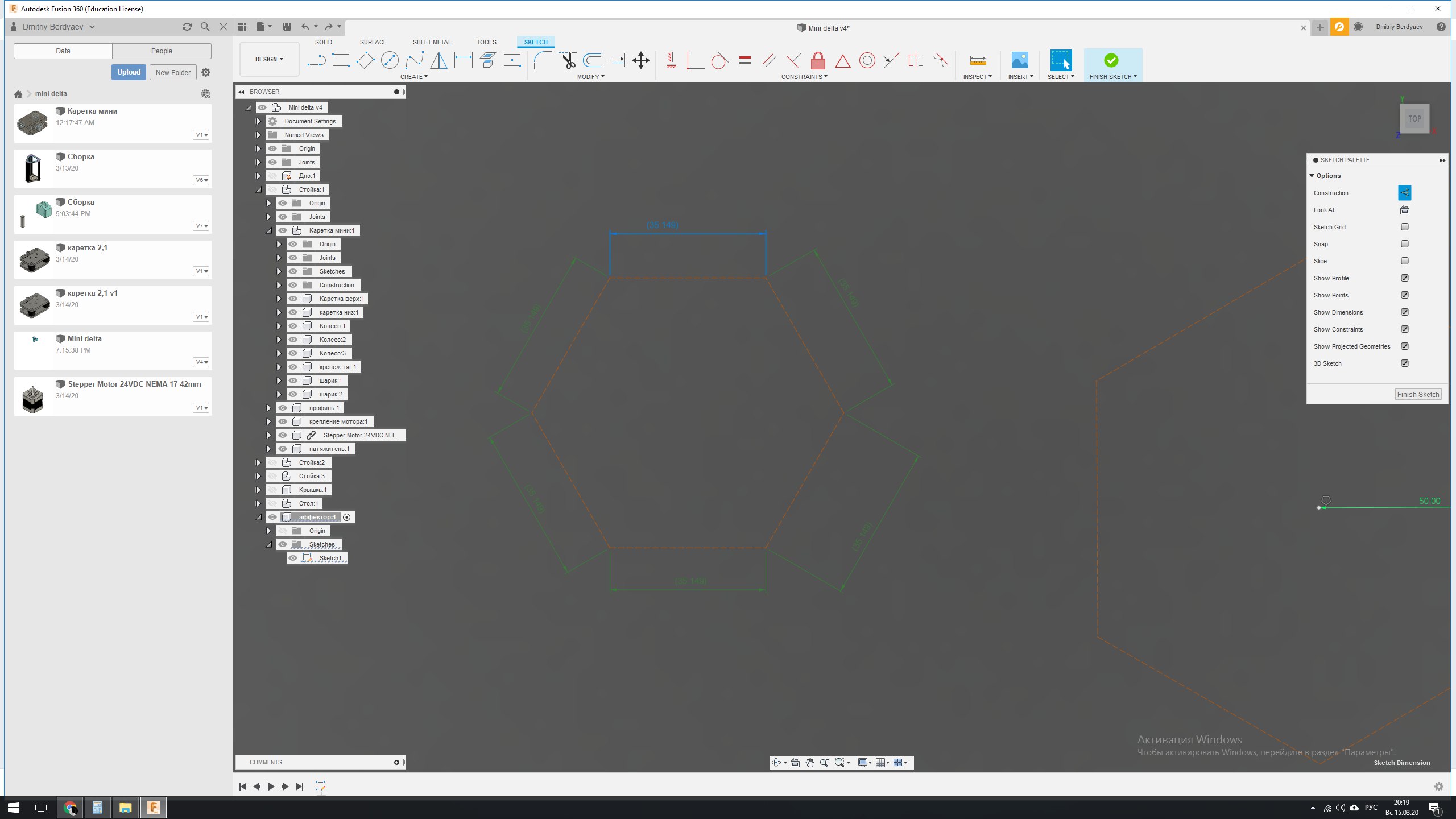
Task: Switch to the SURFACE tab
Action: (x=373, y=42)
